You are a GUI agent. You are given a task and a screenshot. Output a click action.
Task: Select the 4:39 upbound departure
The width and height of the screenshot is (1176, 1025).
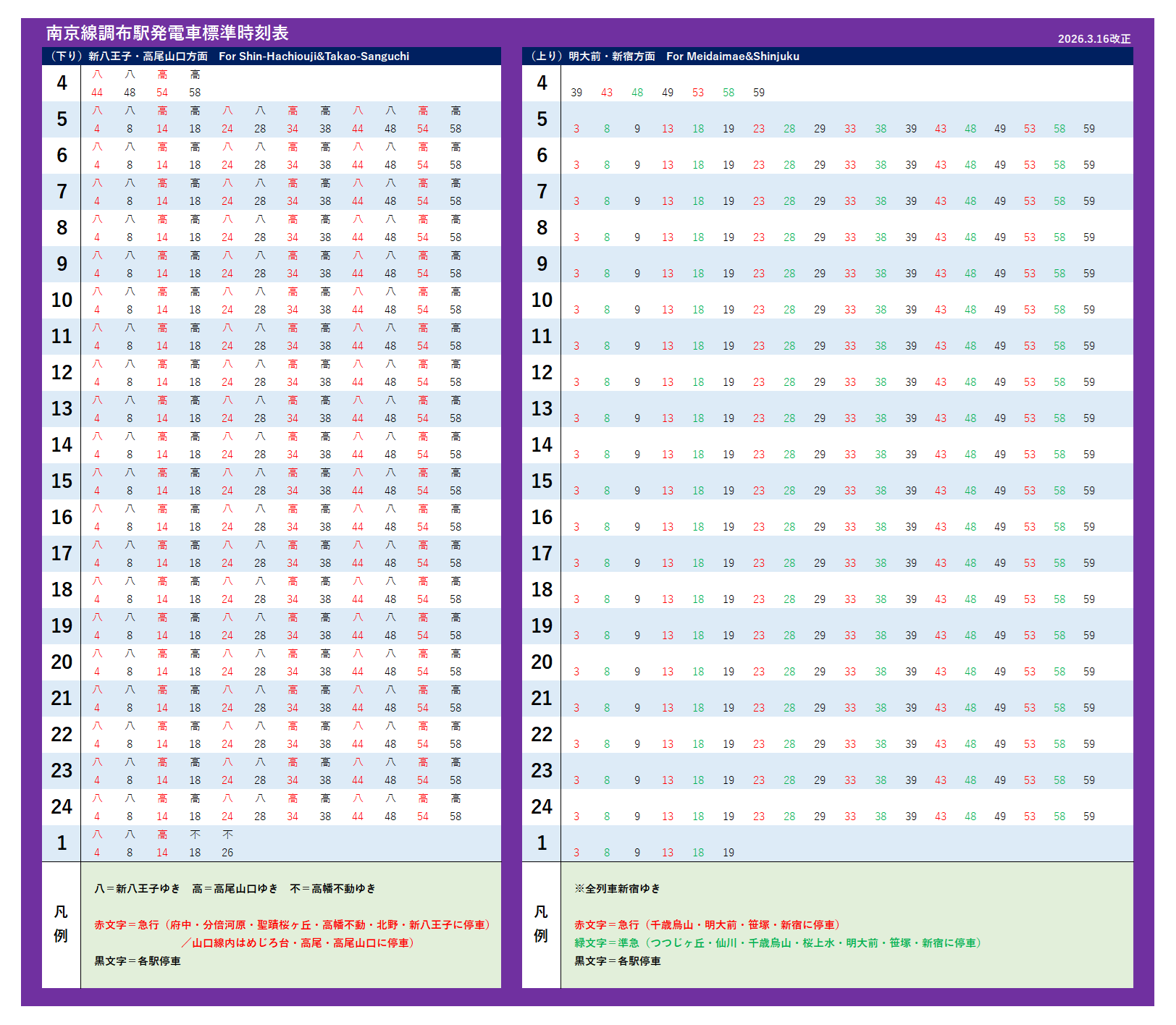pos(576,93)
